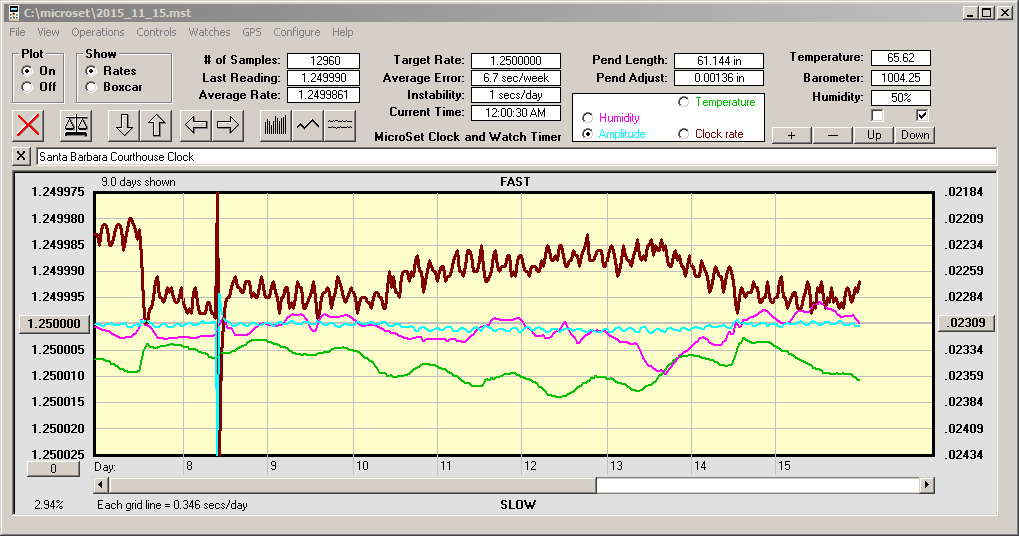Untick the checked box under Humidity value
This screenshot has height=536, width=1019.
(x=922, y=116)
